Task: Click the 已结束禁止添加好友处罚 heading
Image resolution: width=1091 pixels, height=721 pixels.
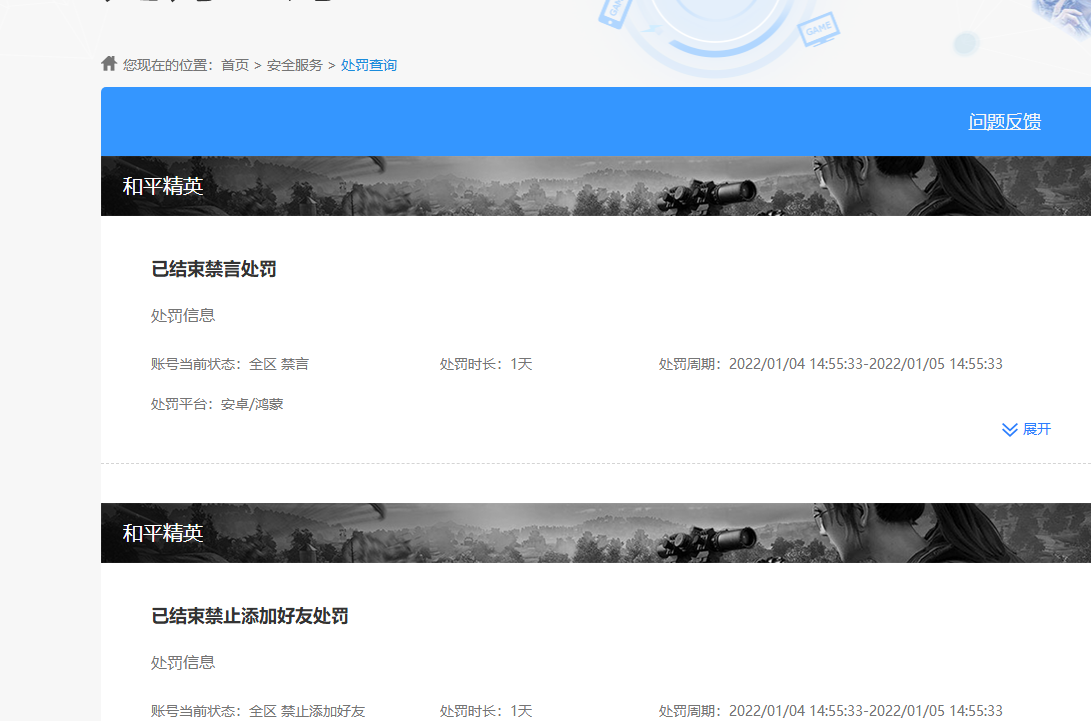Action: tap(249, 616)
